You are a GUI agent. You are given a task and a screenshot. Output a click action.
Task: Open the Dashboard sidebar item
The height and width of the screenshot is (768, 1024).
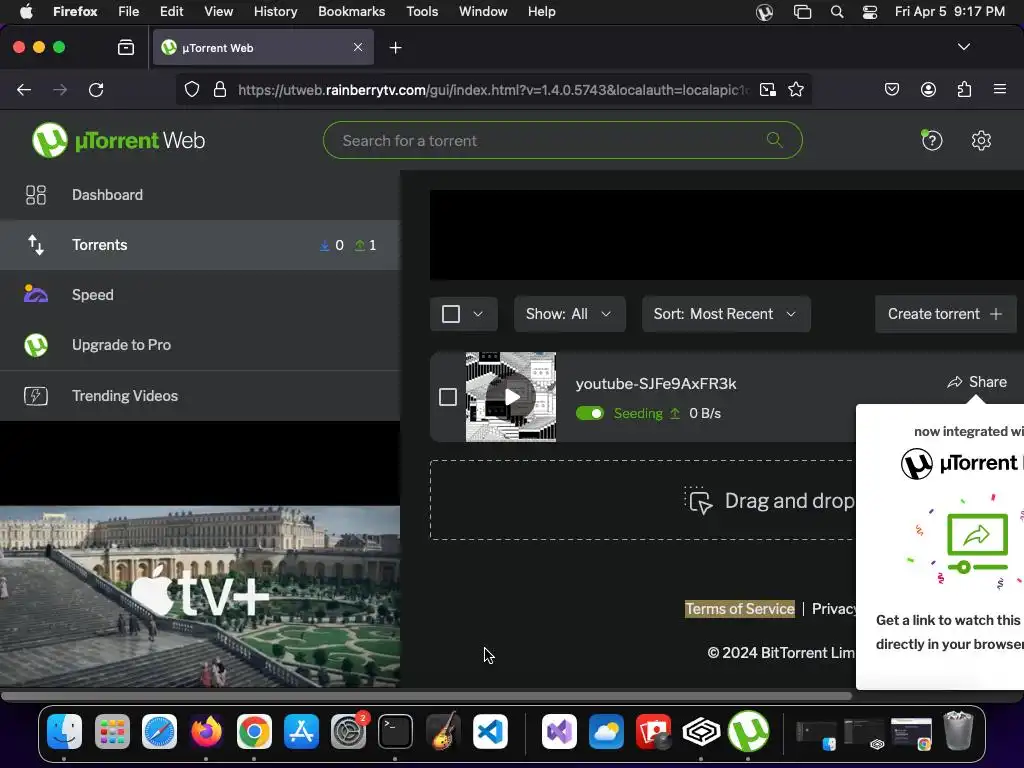(200, 195)
